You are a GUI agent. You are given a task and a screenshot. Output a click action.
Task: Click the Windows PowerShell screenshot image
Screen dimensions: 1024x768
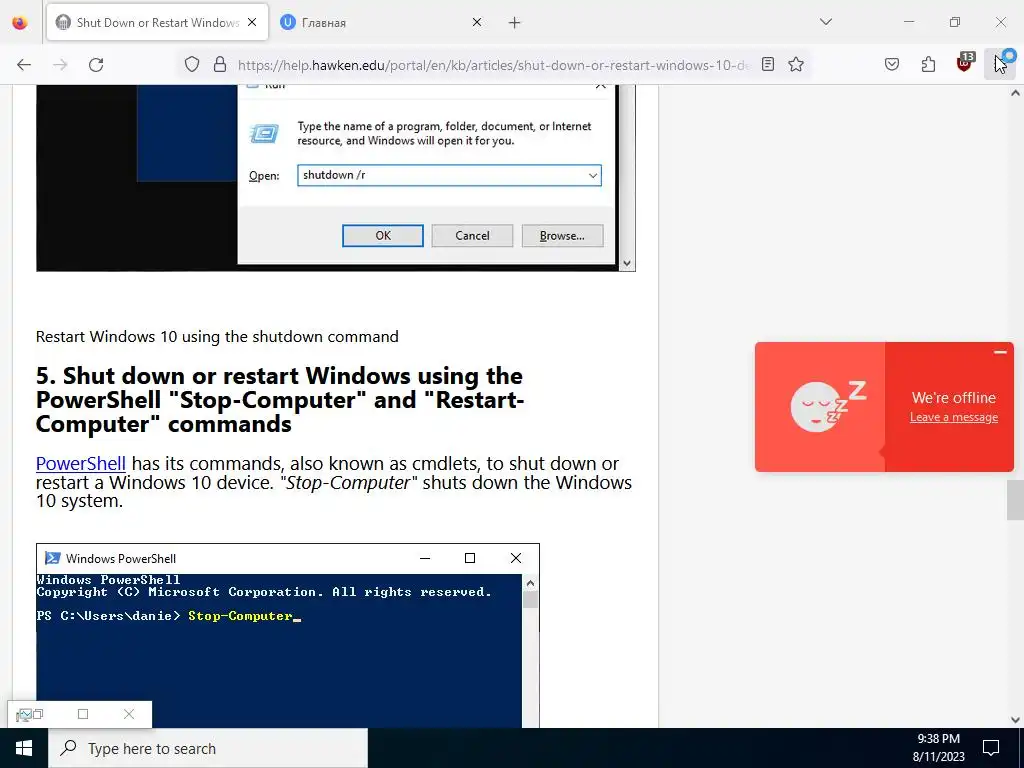pyautogui.click(x=288, y=635)
